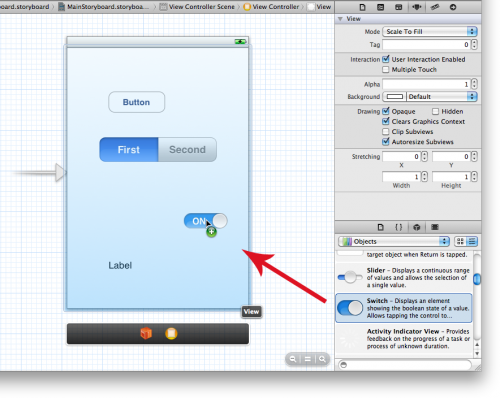Show the Code Snippet library
Screen dimensions: 500x398
(398, 227)
